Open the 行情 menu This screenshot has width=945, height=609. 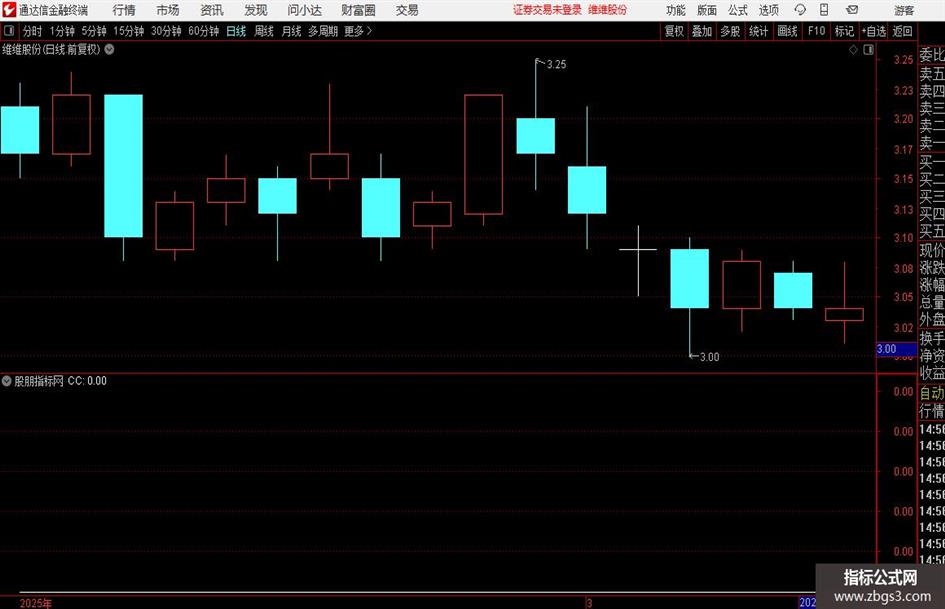tap(124, 10)
